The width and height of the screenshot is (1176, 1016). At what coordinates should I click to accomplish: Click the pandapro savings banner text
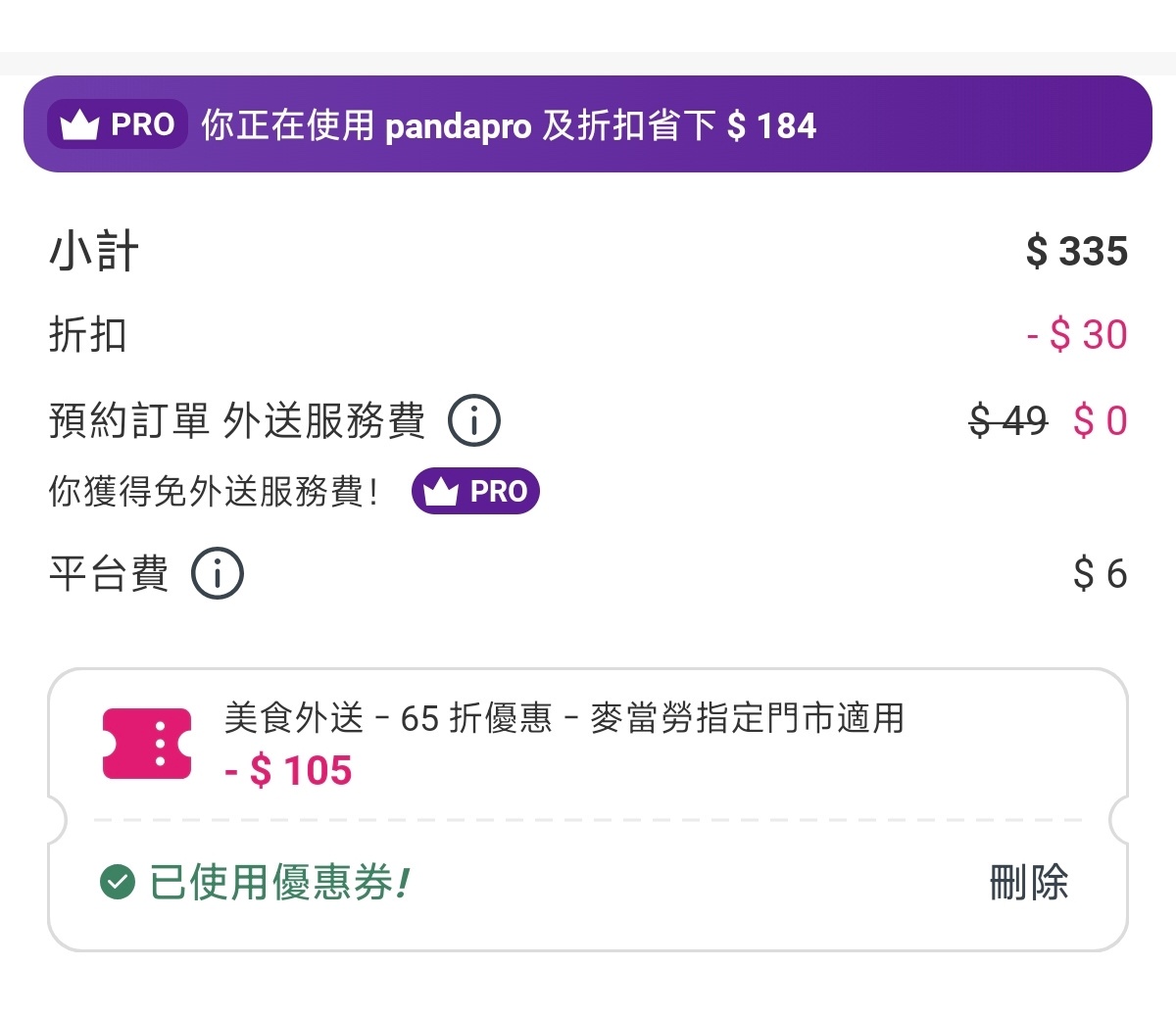tap(509, 125)
